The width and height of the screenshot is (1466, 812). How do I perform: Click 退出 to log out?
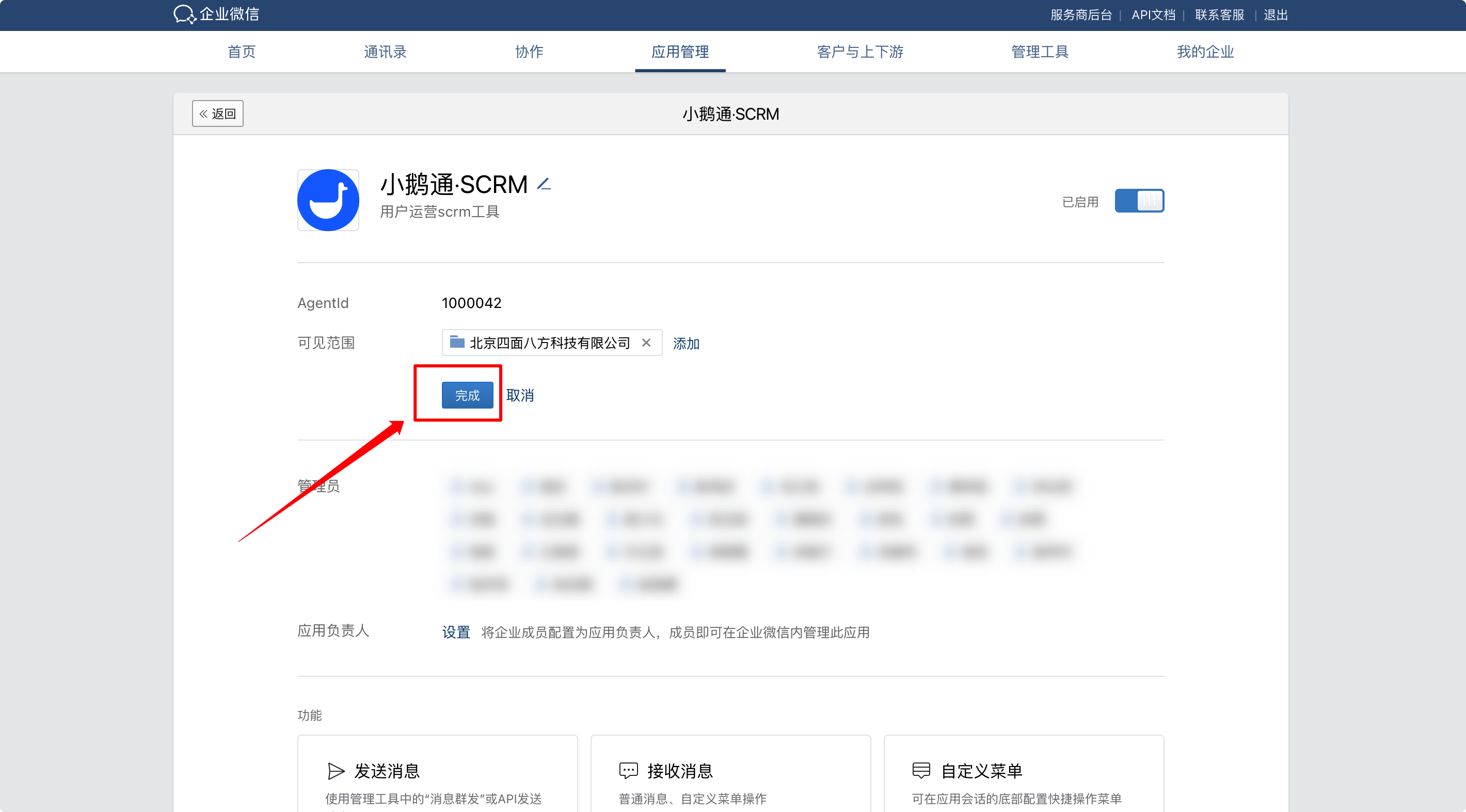(1276, 15)
